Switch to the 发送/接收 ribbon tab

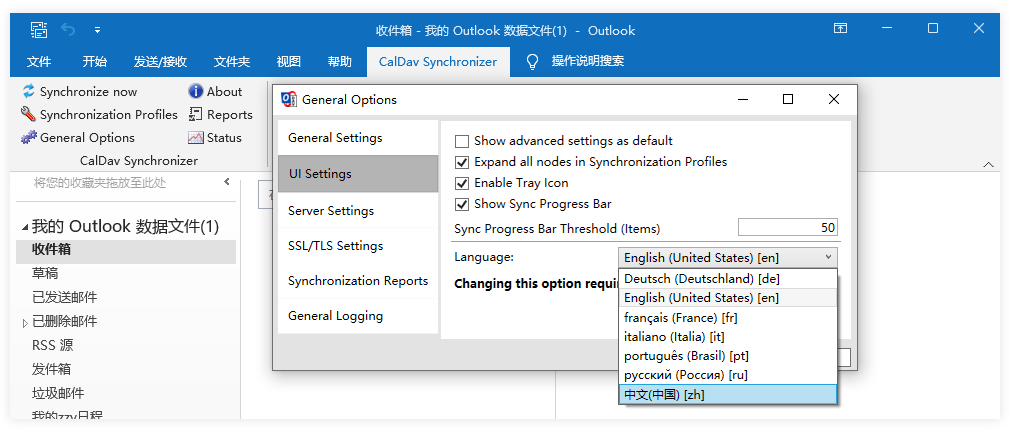[160, 62]
